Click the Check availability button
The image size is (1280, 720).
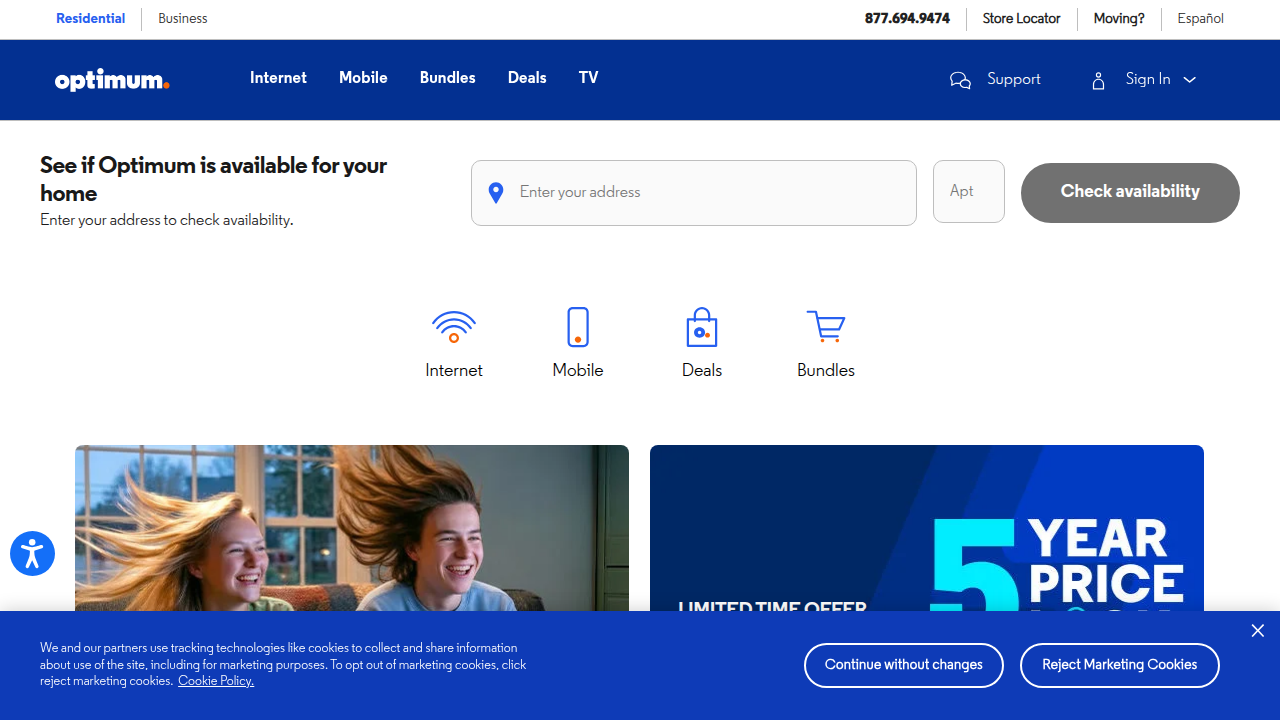click(1130, 193)
